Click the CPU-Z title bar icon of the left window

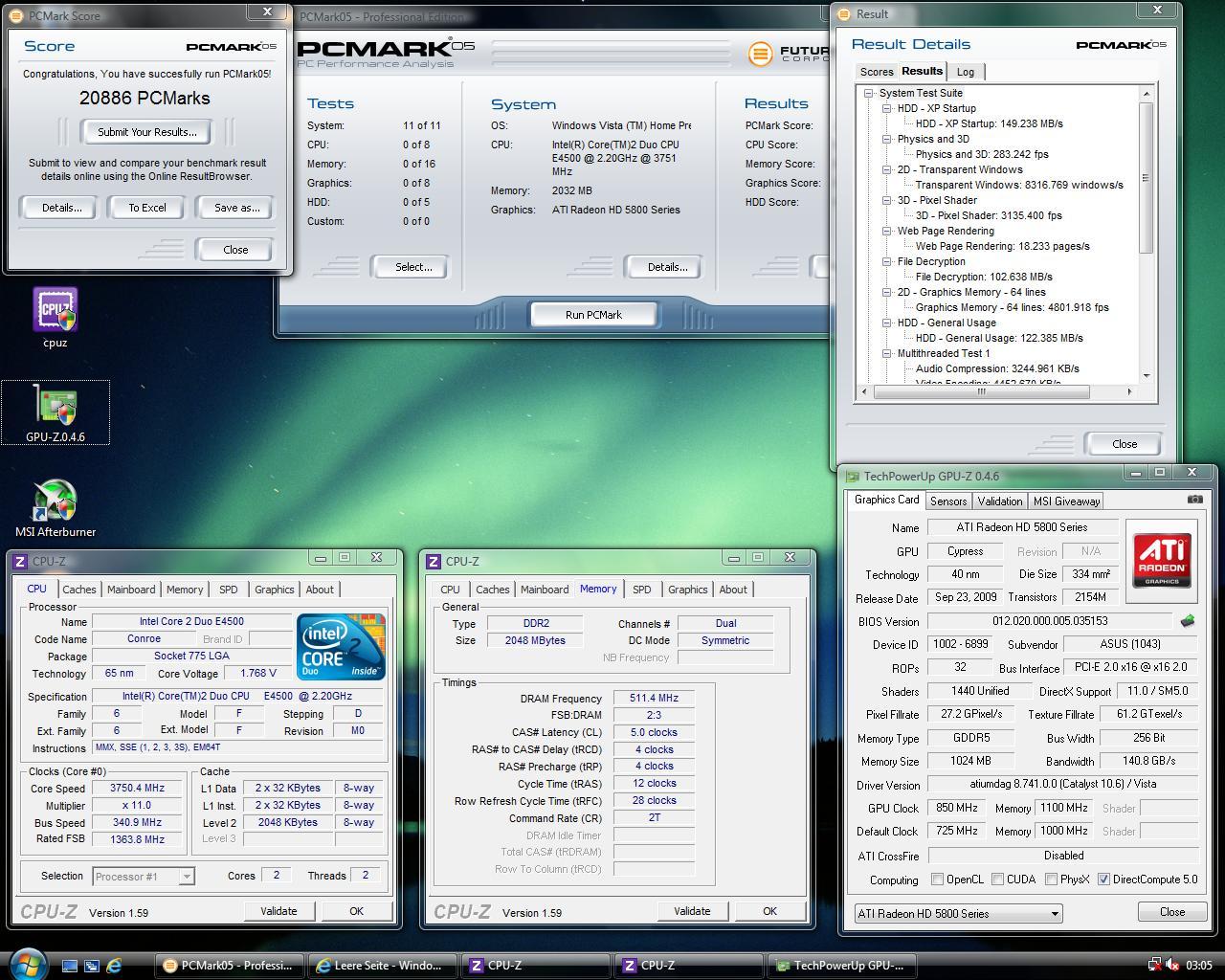(20, 562)
